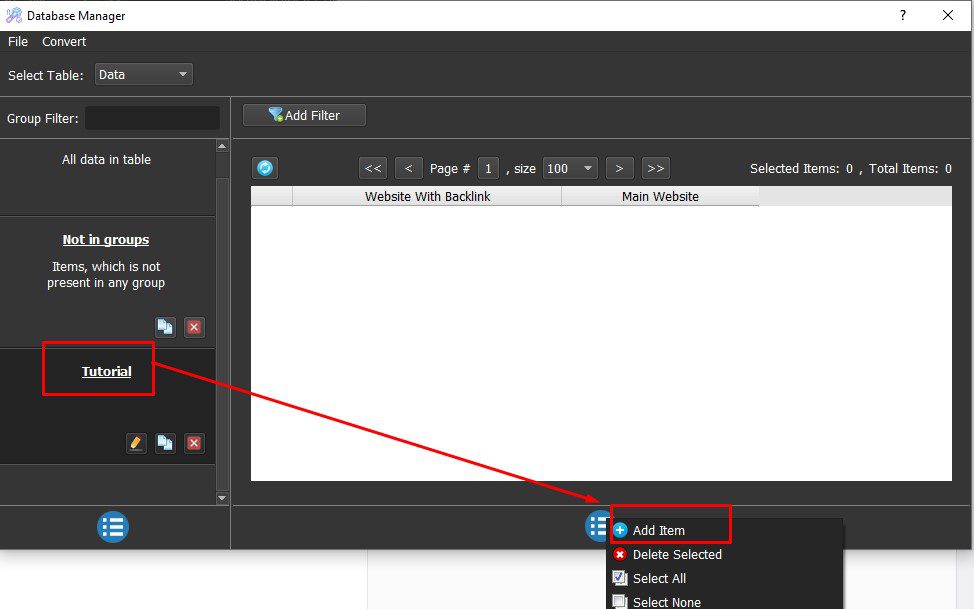The width and height of the screenshot is (974, 609).
Task: Click the Group Filter input field
Action: pos(152,118)
